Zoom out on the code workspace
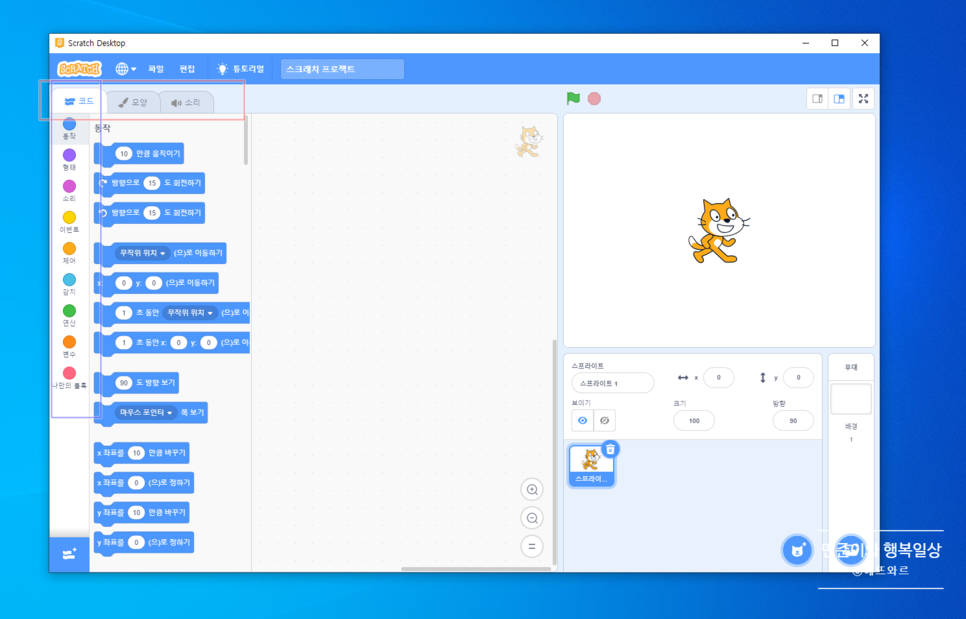966x619 pixels. tap(532, 518)
